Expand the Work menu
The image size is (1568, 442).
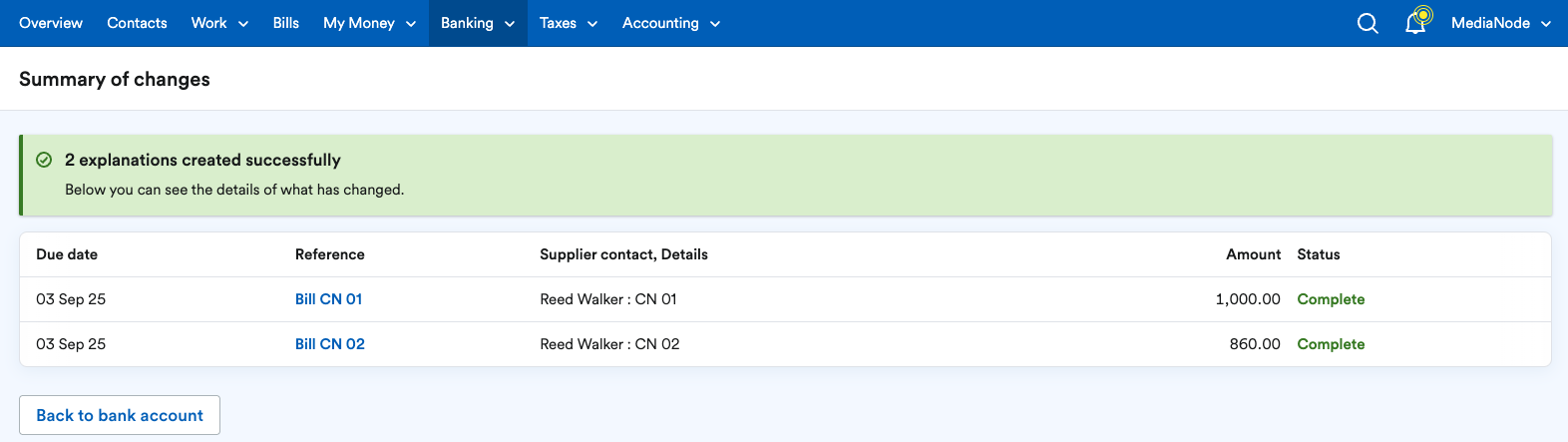coord(219,23)
